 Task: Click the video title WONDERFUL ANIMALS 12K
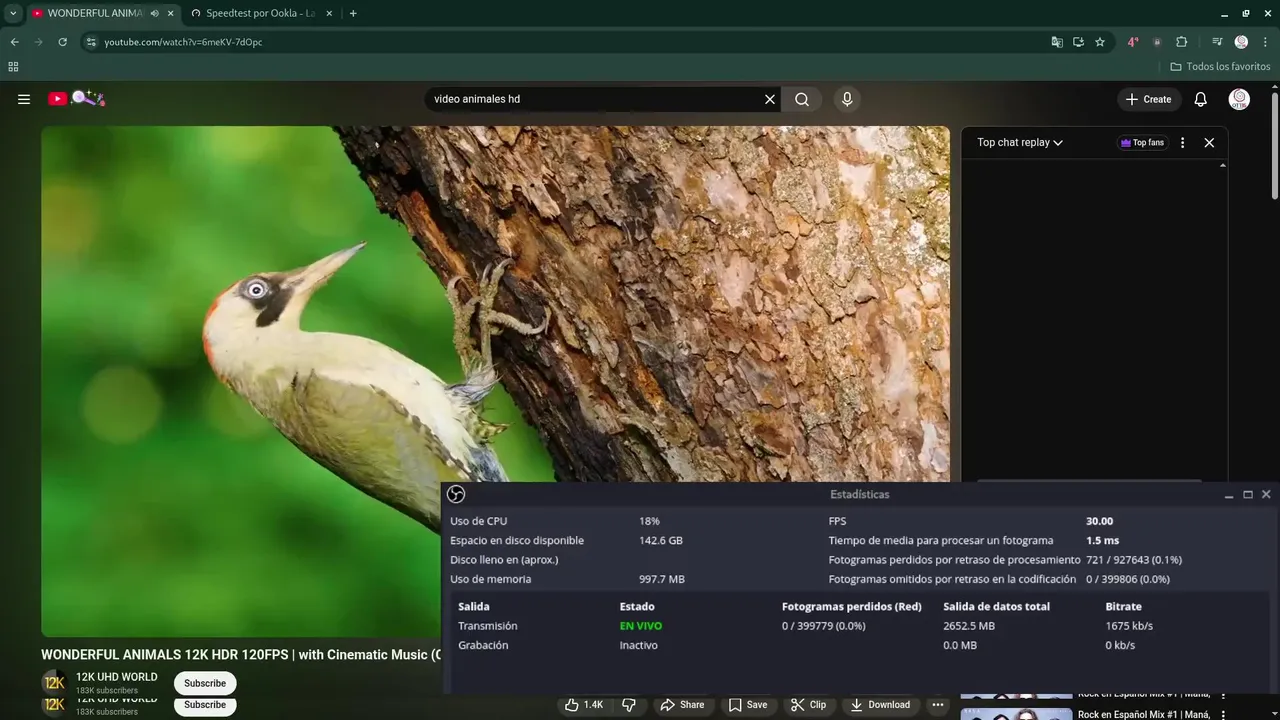click(241, 655)
